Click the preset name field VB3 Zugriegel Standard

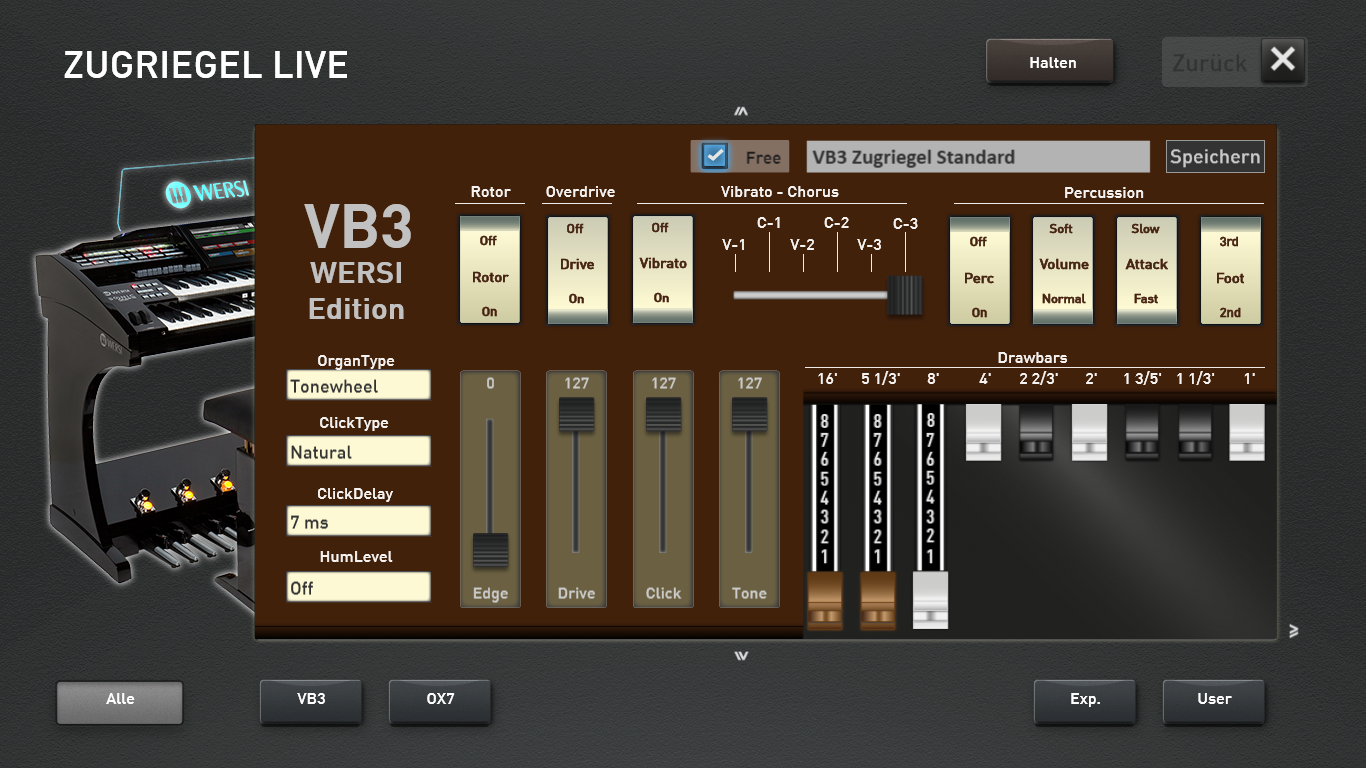click(978, 157)
